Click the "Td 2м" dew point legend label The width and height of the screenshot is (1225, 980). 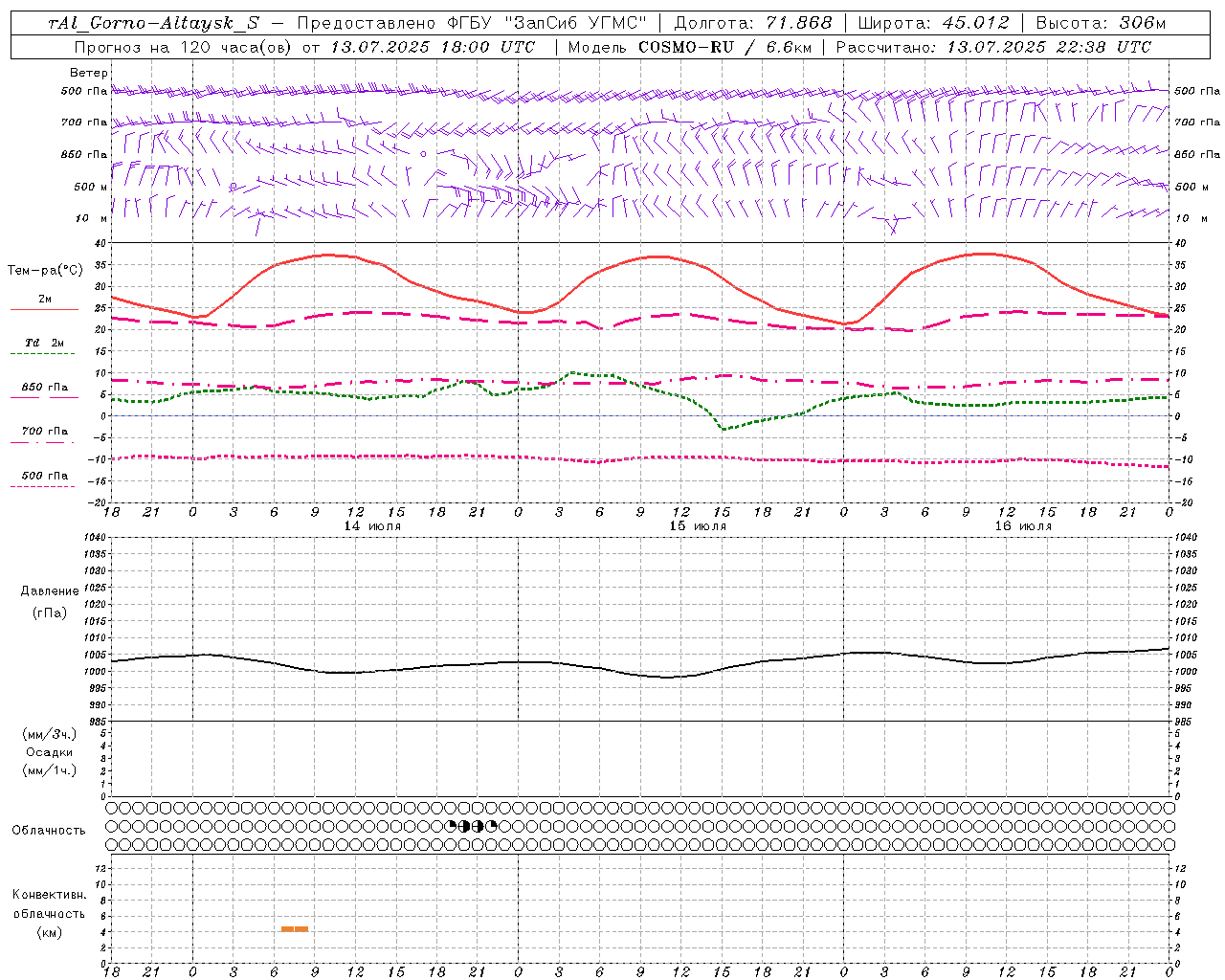(x=45, y=343)
